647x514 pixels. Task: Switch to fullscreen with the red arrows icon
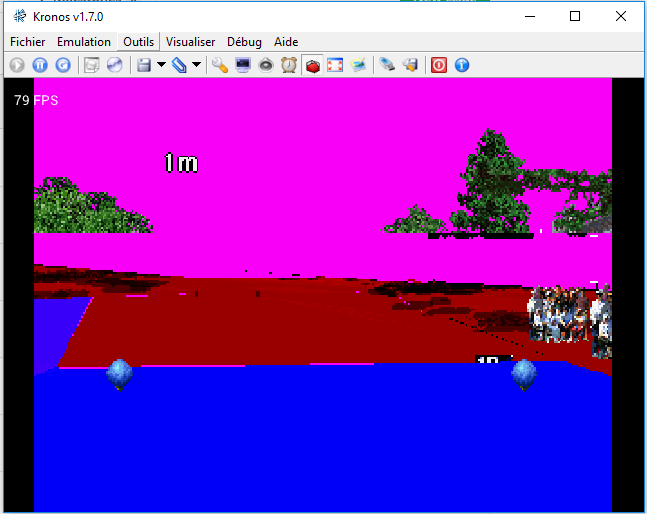[x=335, y=65]
